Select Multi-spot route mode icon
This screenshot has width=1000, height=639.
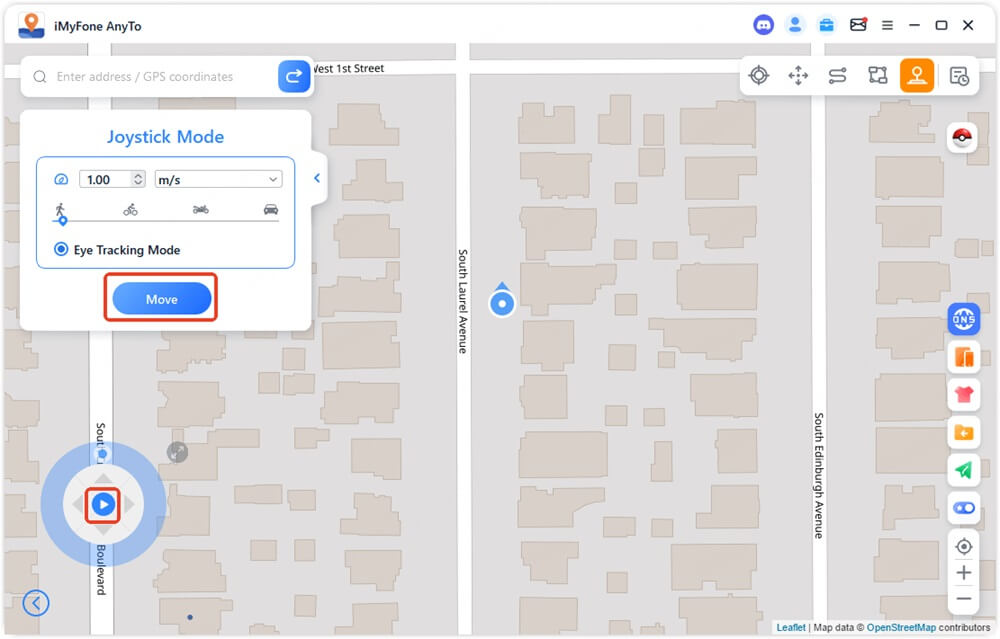click(x=878, y=75)
